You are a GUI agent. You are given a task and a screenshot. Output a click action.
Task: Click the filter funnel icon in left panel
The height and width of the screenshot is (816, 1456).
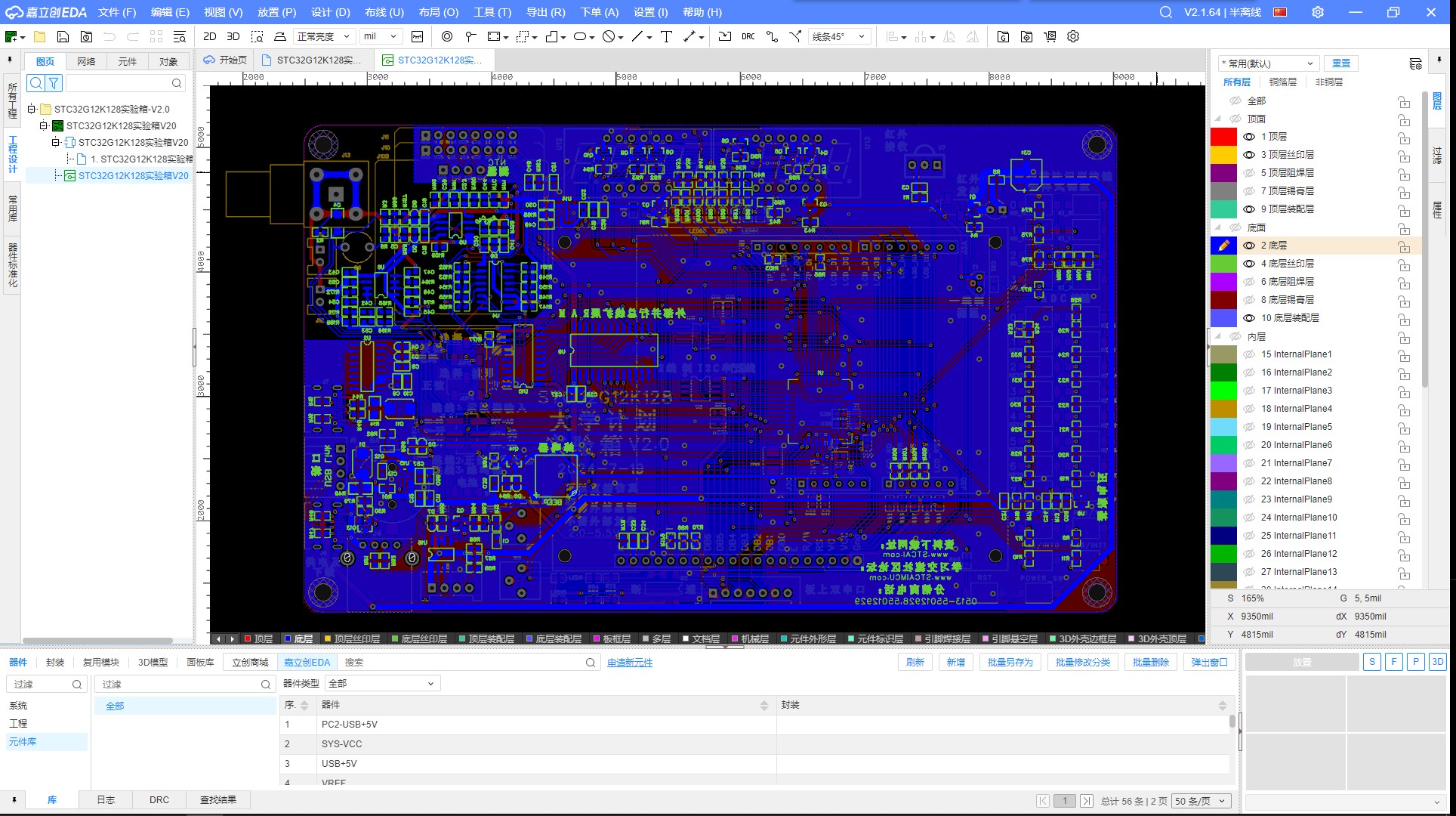click(54, 83)
